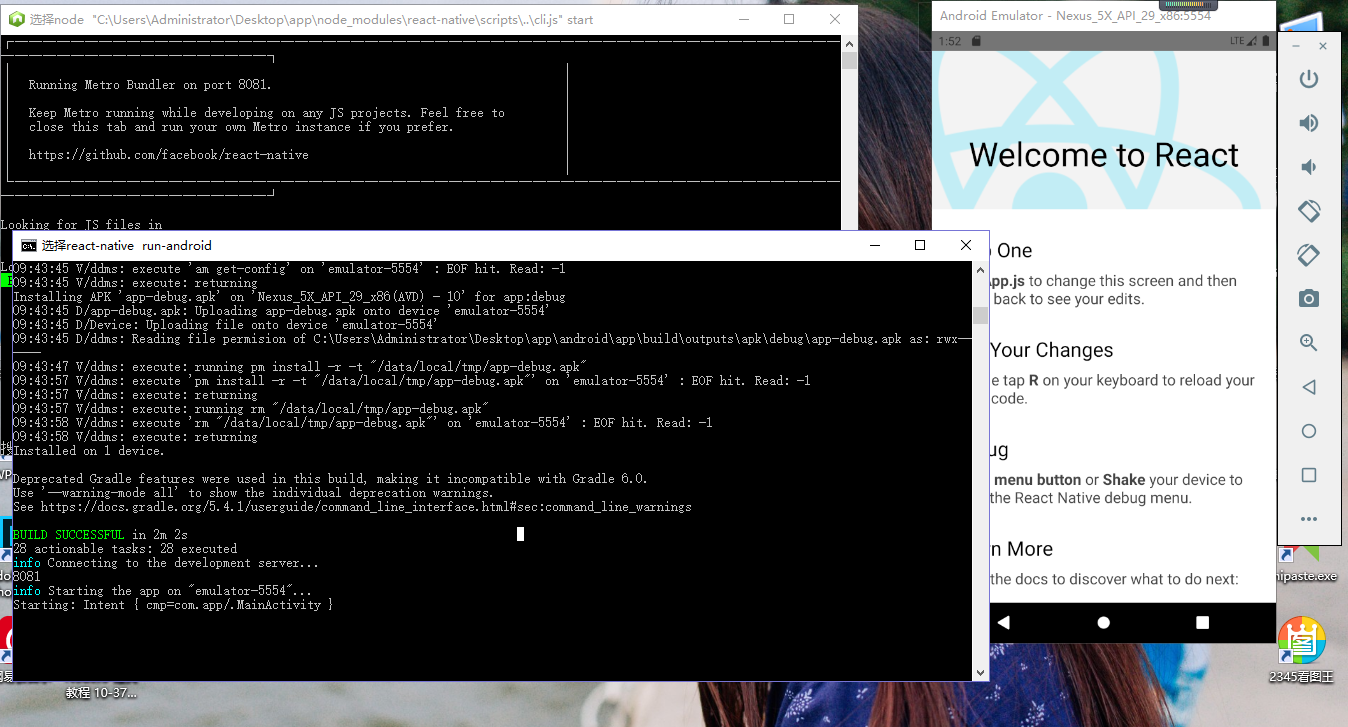Tap the Android back button in navigation bar

pyautogui.click(x=1004, y=622)
